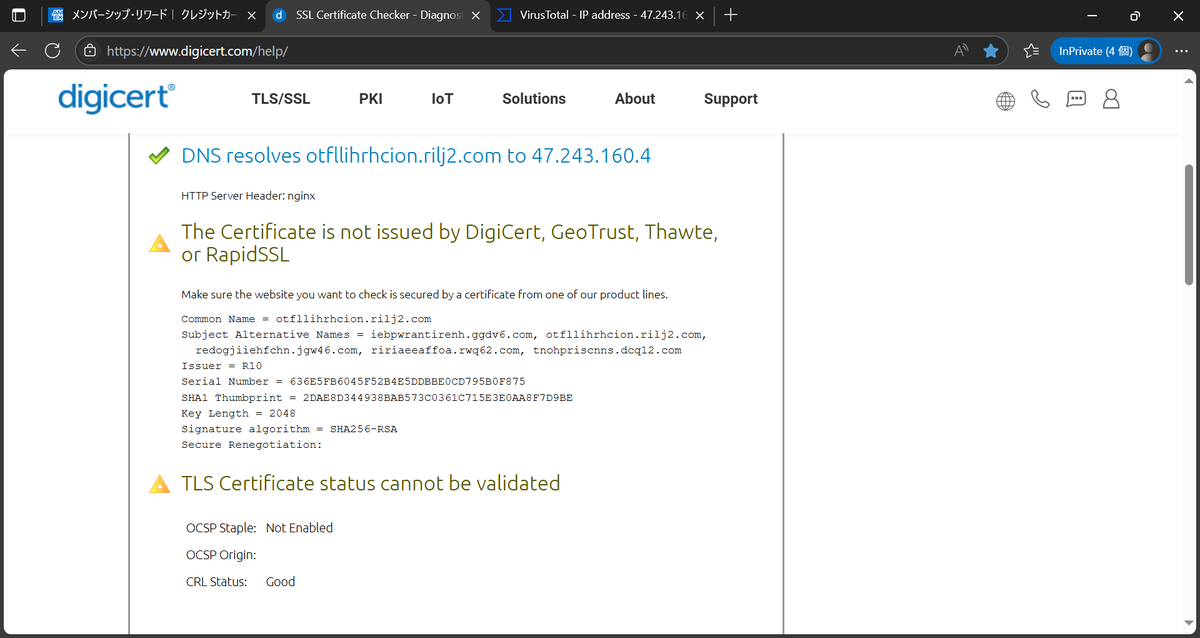Open the Solutions menu
Viewport: 1200px width, 638px height.
point(534,99)
